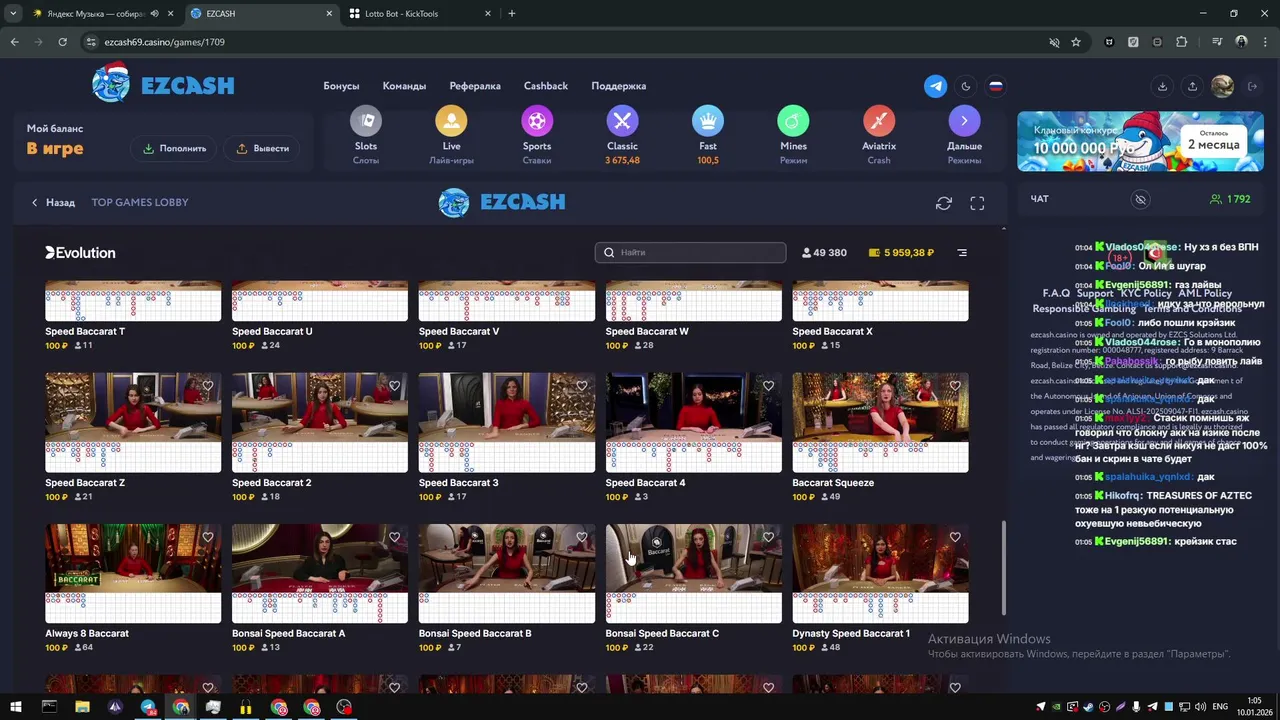Bookmark this page with star icon
The height and width of the screenshot is (720, 1280).
1076,42
